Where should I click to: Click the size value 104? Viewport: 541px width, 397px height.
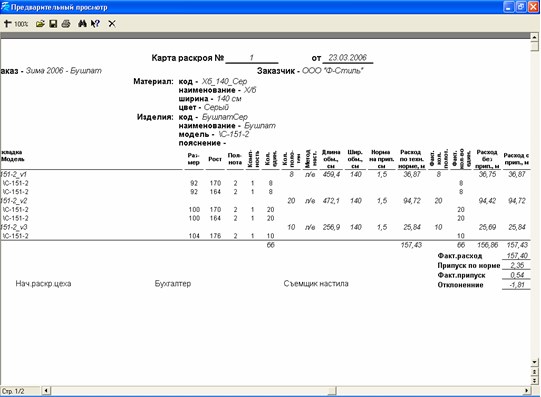coord(194,236)
